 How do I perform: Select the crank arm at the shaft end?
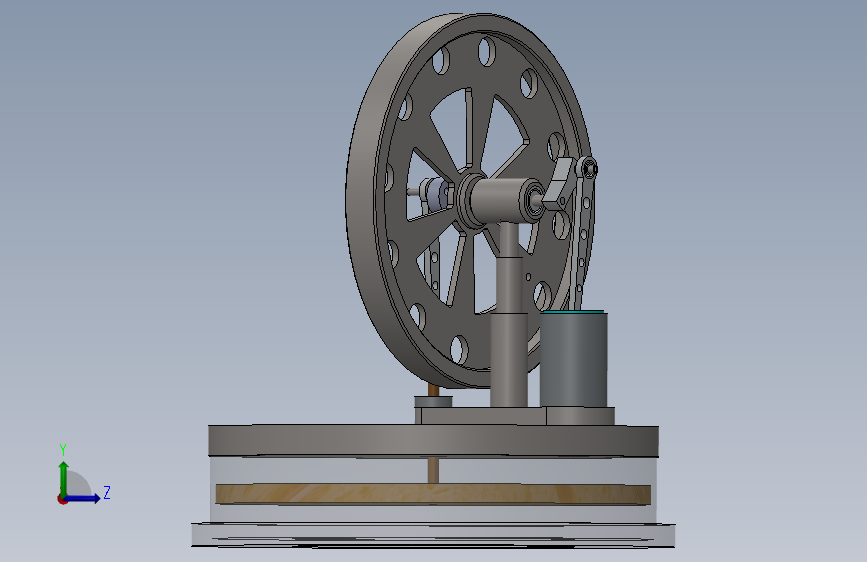560,184
